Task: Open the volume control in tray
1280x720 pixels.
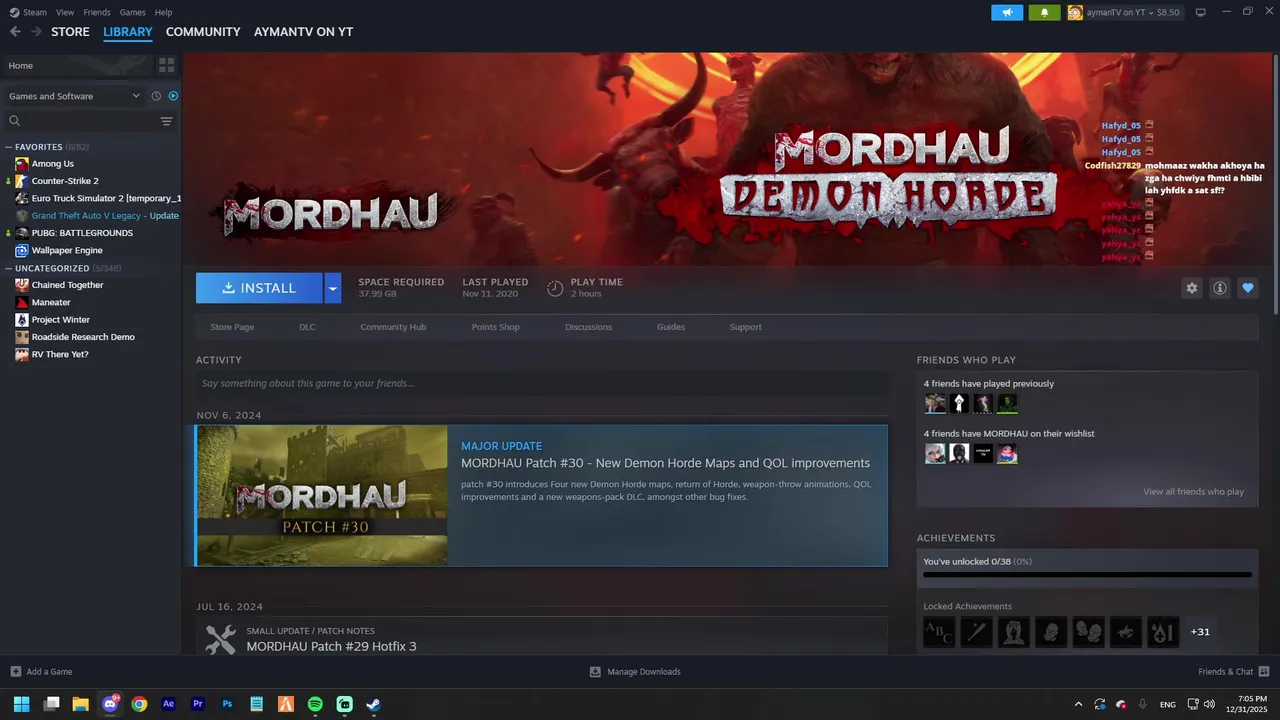Action: [1210, 704]
